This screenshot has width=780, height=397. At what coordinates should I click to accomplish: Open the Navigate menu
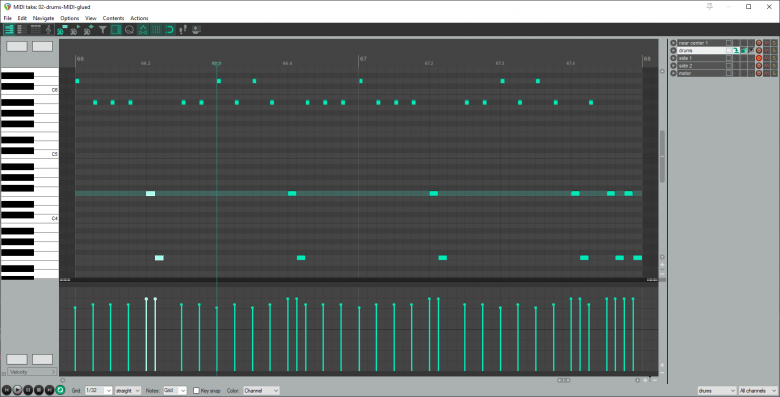(43, 18)
